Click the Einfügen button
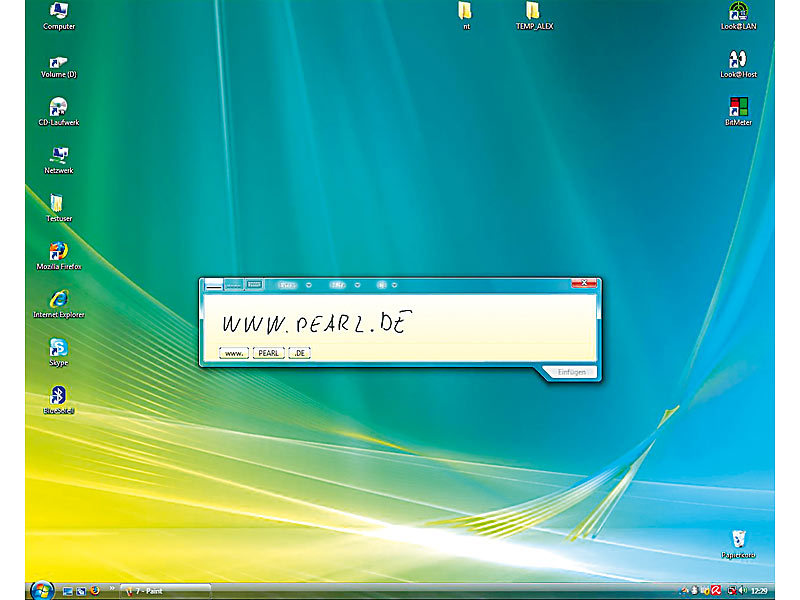The image size is (800, 600). (571, 372)
